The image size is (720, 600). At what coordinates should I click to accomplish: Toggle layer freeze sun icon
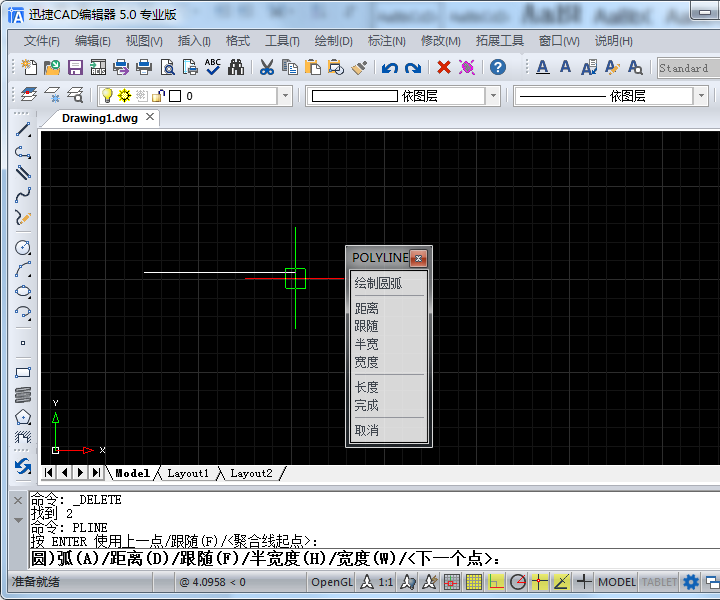coord(124,95)
